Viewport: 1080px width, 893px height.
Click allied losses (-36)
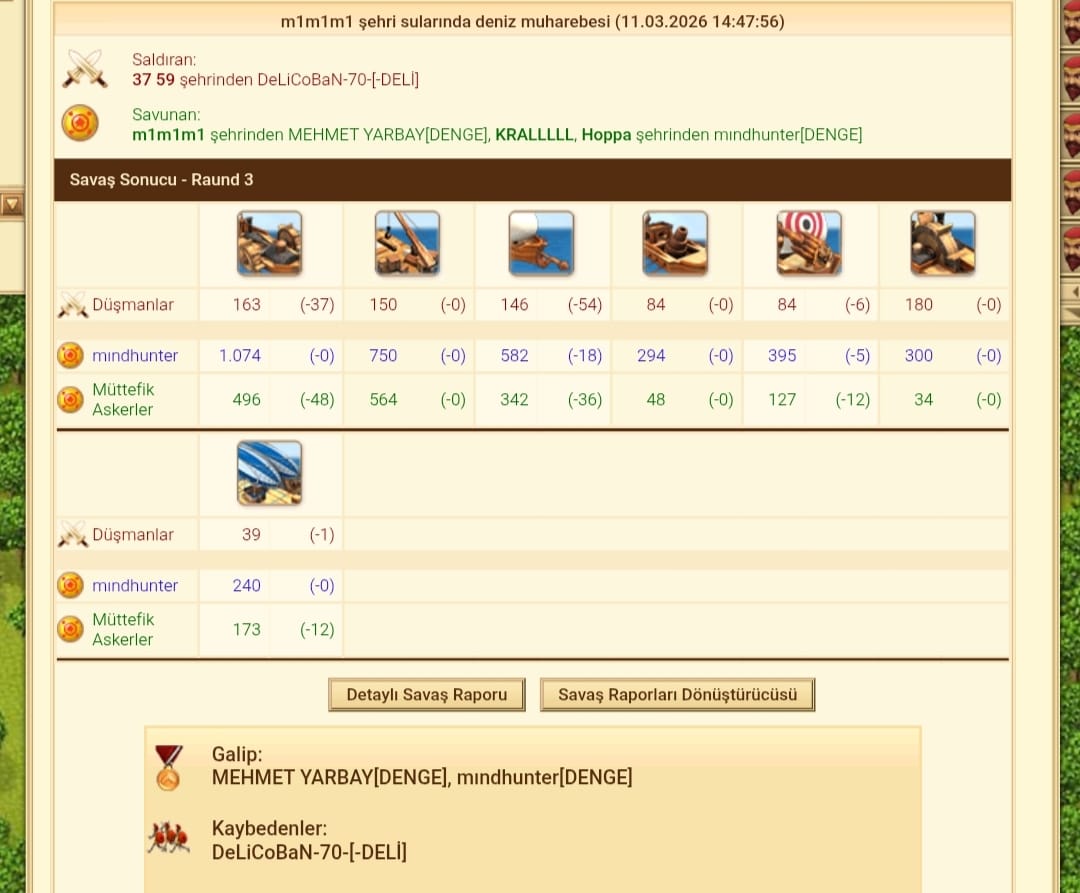pyautogui.click(x=585, y=400)
